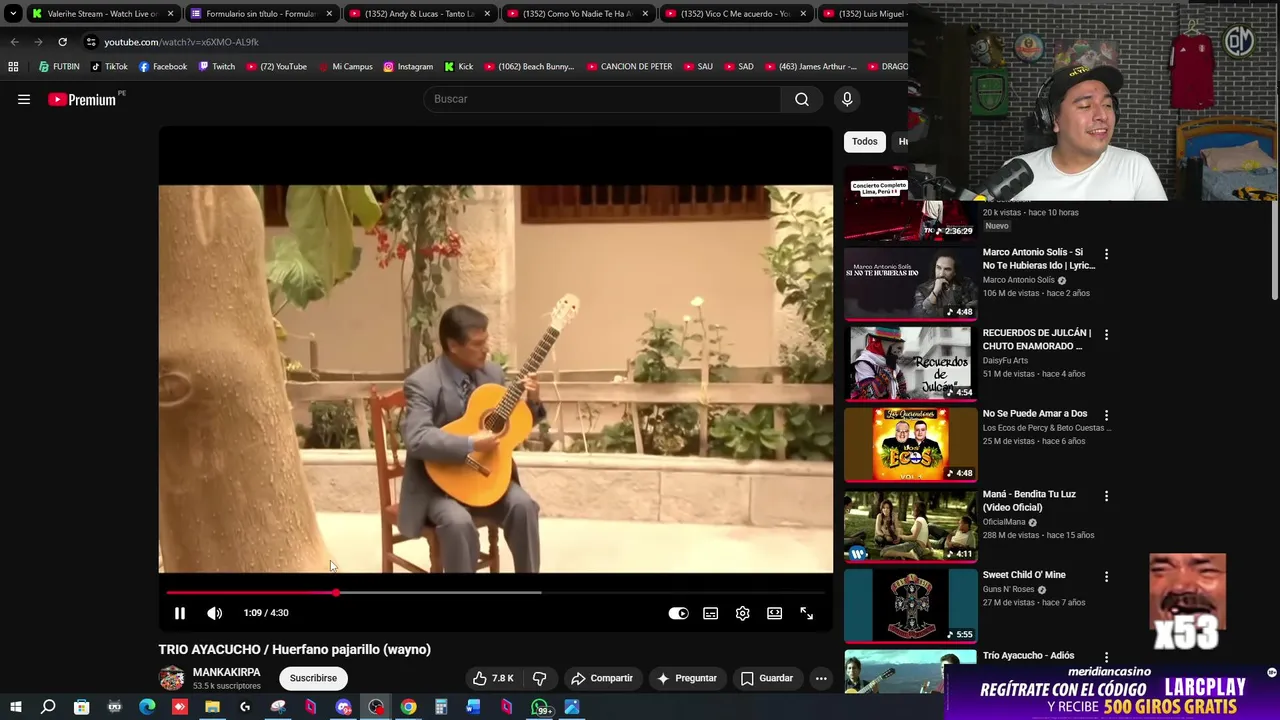Open the MANKAKIRPA channel name link
This screenshot has height=720, width=1280.
(226, 672)
